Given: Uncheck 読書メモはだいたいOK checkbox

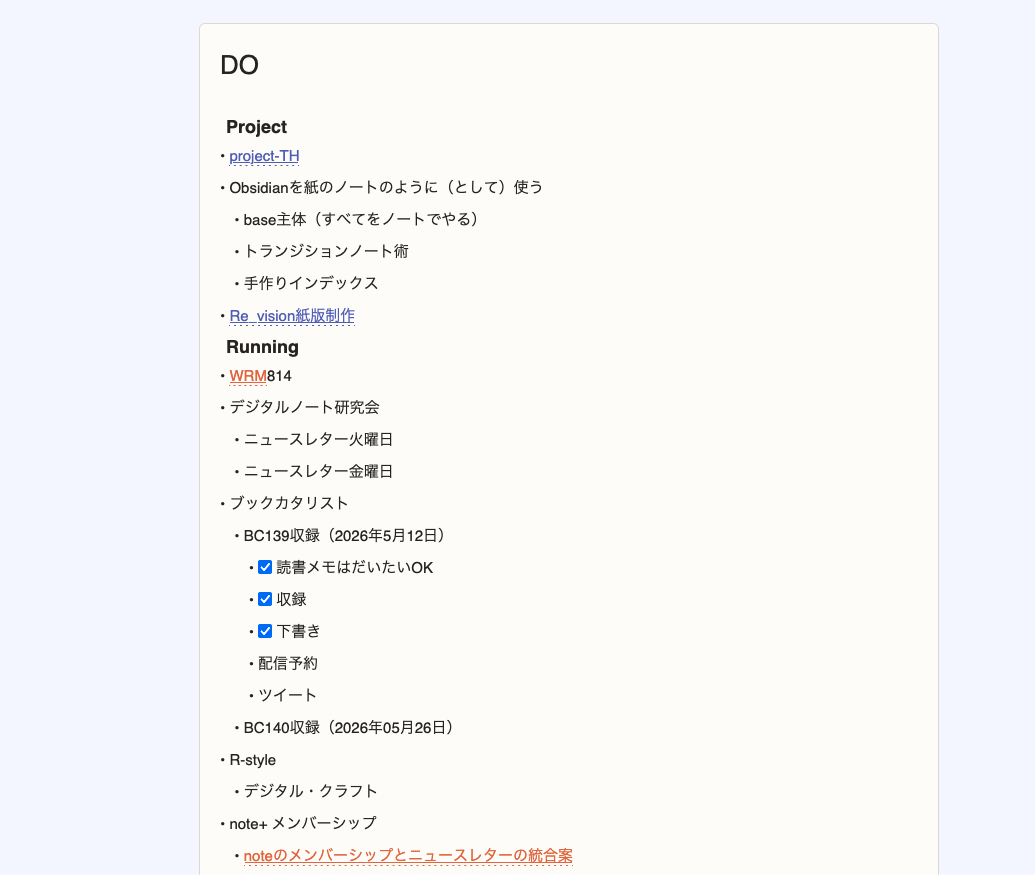Looking at the screenshot, I should tap(265, 567).
